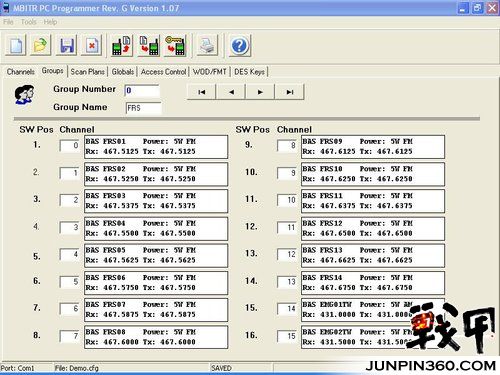The image size is (500, 375).
Task: Click channel number field for SW Pos 6
Action: pos(69,282)
